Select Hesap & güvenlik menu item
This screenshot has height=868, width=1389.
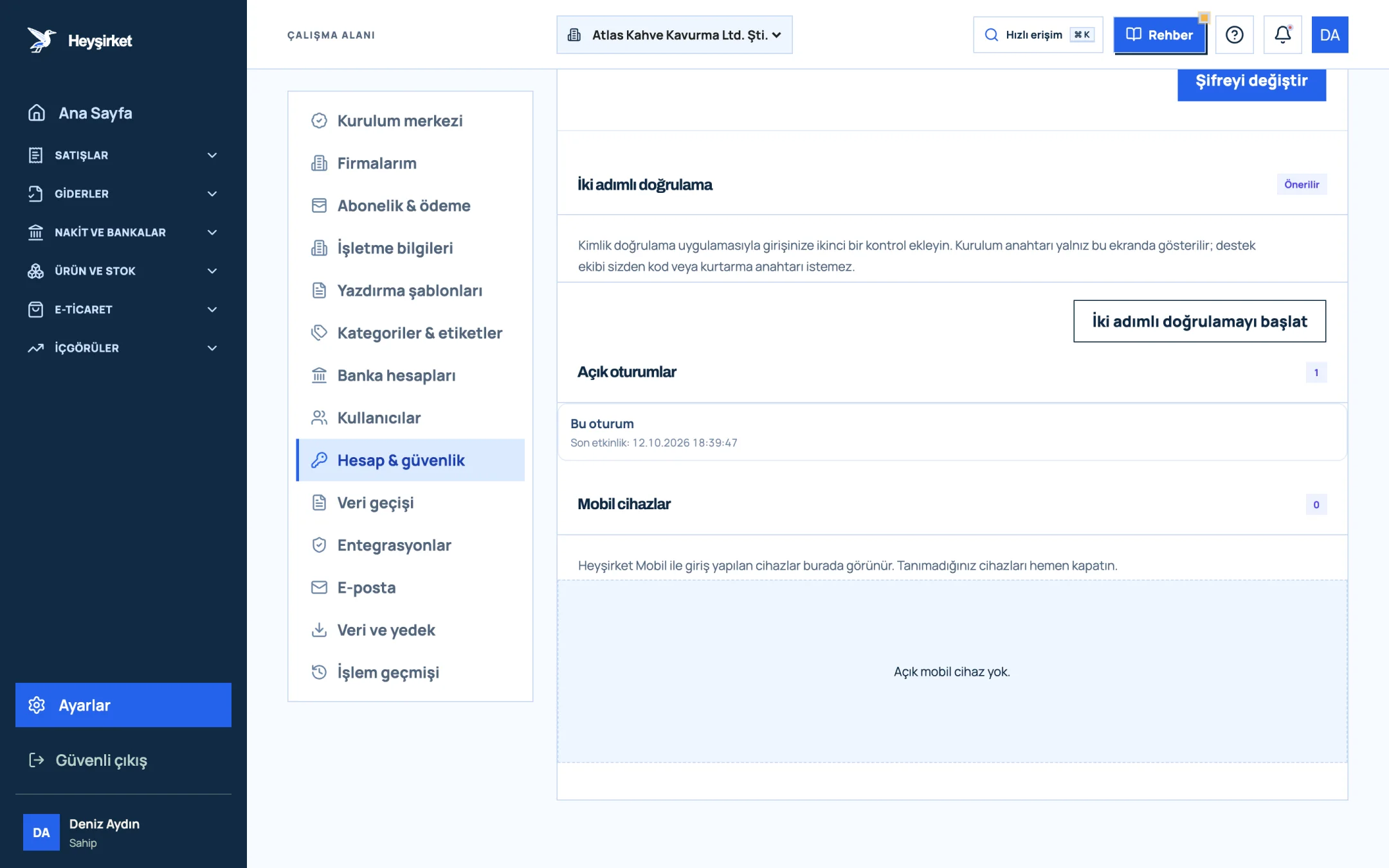click(x=410, y=460)
